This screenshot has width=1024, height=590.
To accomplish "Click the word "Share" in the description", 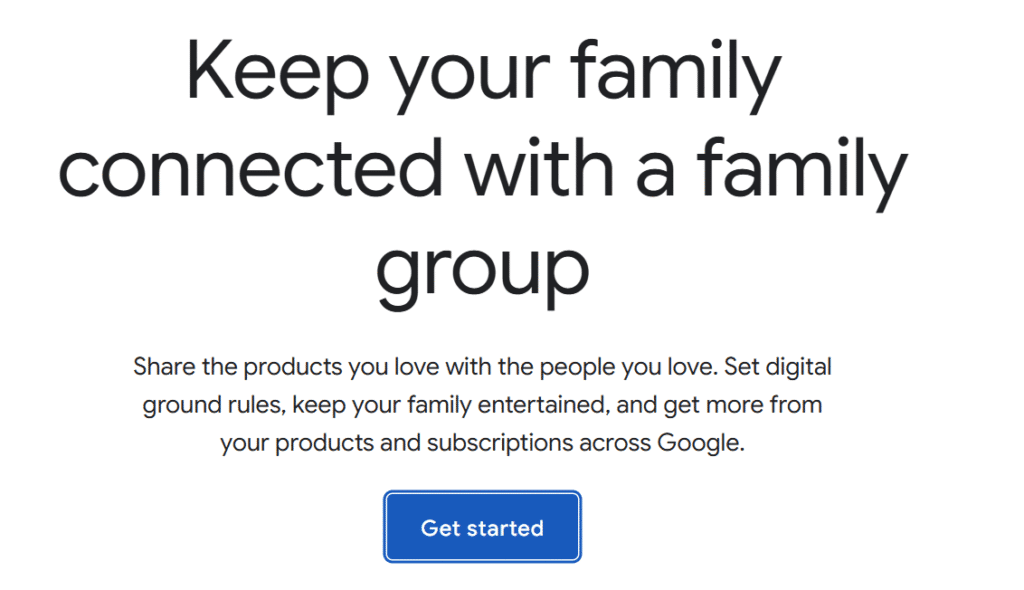I will pyautogui.click(x=164, y=367).
